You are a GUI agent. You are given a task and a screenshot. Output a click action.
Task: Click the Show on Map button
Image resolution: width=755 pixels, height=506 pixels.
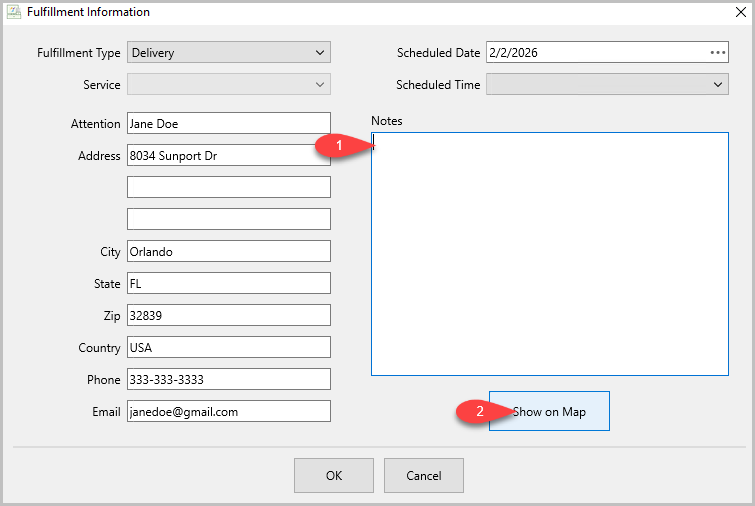coord(549,411)
